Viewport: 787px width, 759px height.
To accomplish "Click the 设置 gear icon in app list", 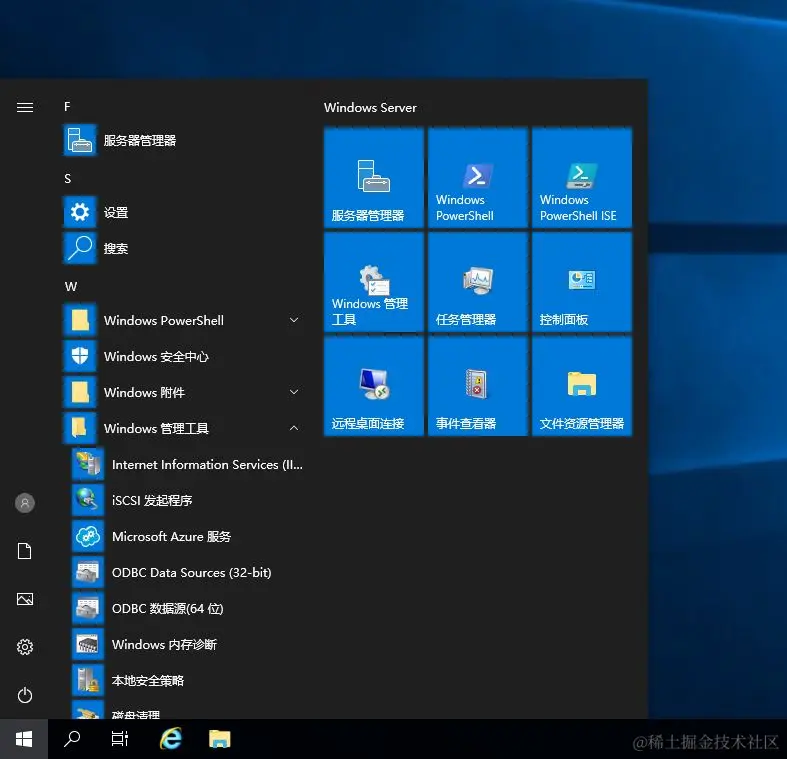I will coord(80,212).
